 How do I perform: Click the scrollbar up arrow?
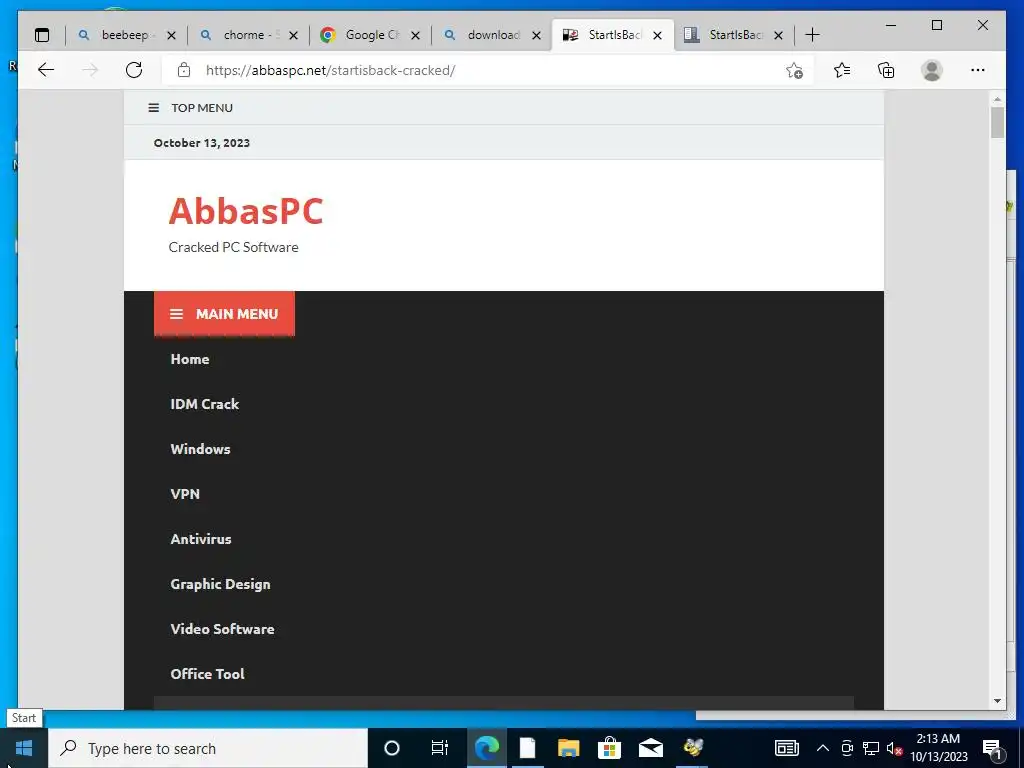997,99
